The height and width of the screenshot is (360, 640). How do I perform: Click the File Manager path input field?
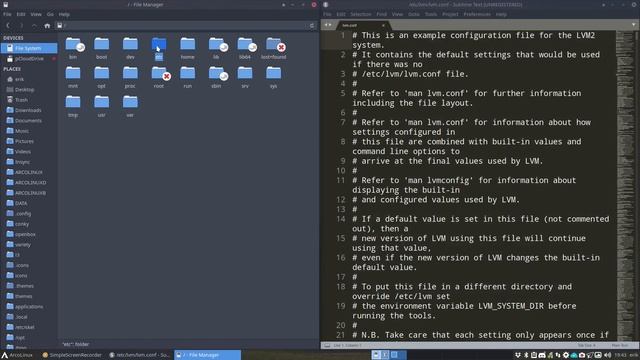[x=181, y=26]
